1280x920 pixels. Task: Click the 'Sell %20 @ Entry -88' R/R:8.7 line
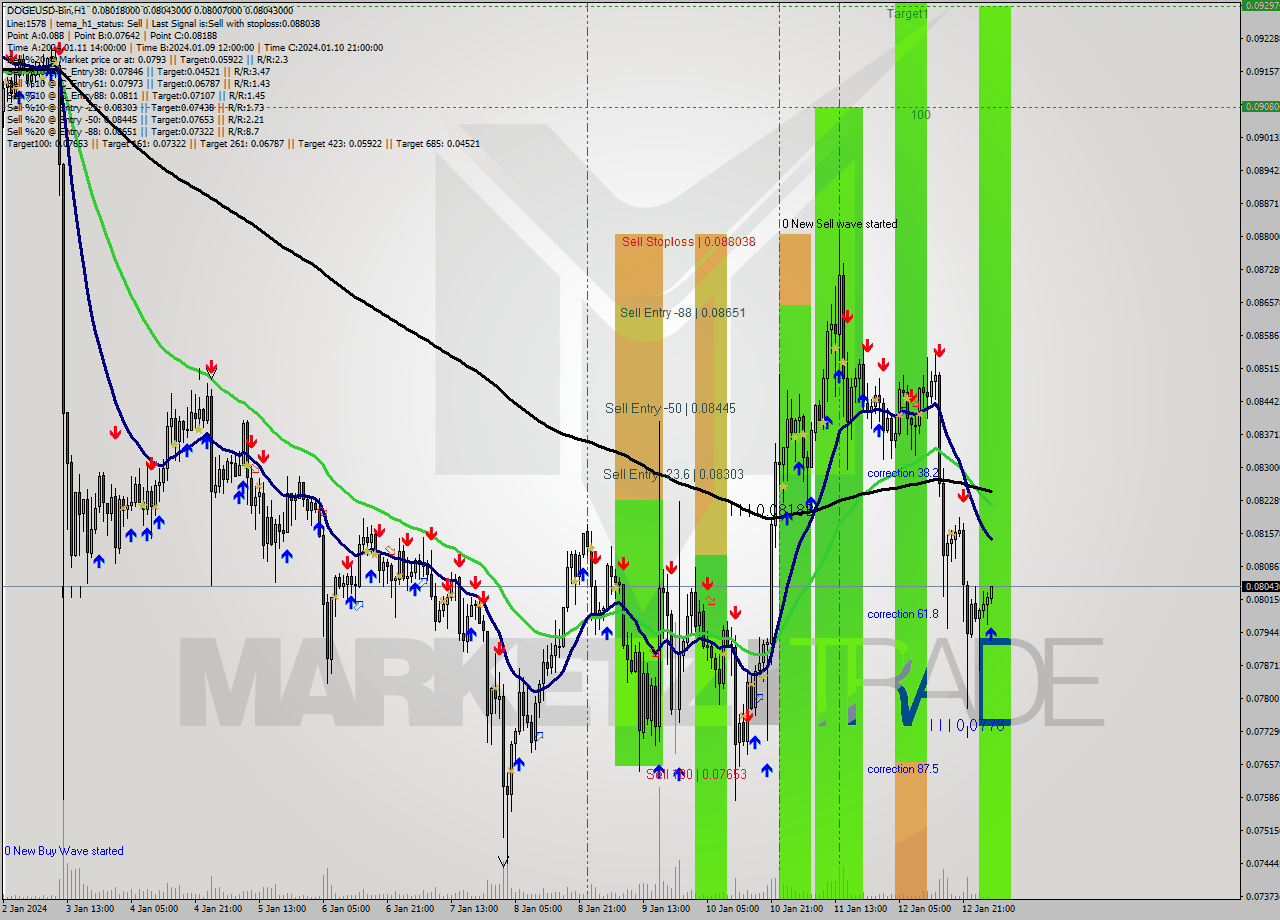[x=133, y=131]
